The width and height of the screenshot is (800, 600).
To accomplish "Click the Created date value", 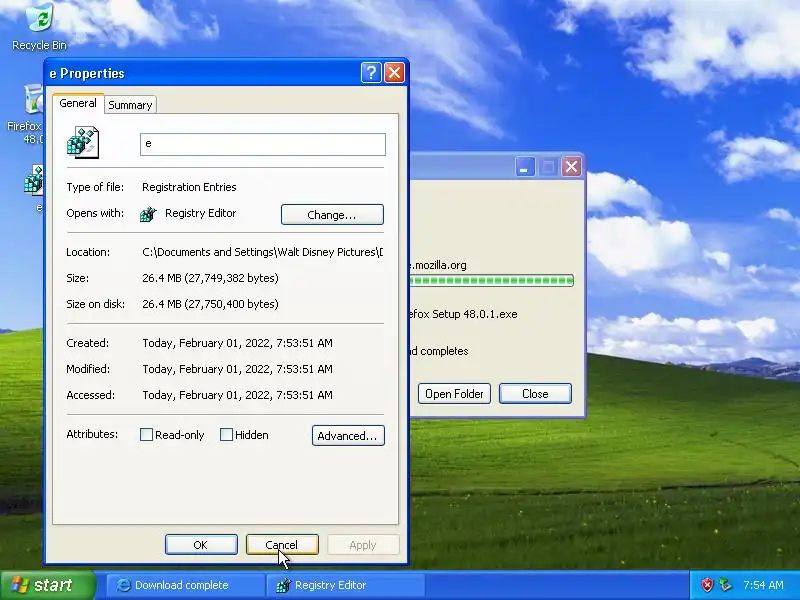I will coord(237,343).
